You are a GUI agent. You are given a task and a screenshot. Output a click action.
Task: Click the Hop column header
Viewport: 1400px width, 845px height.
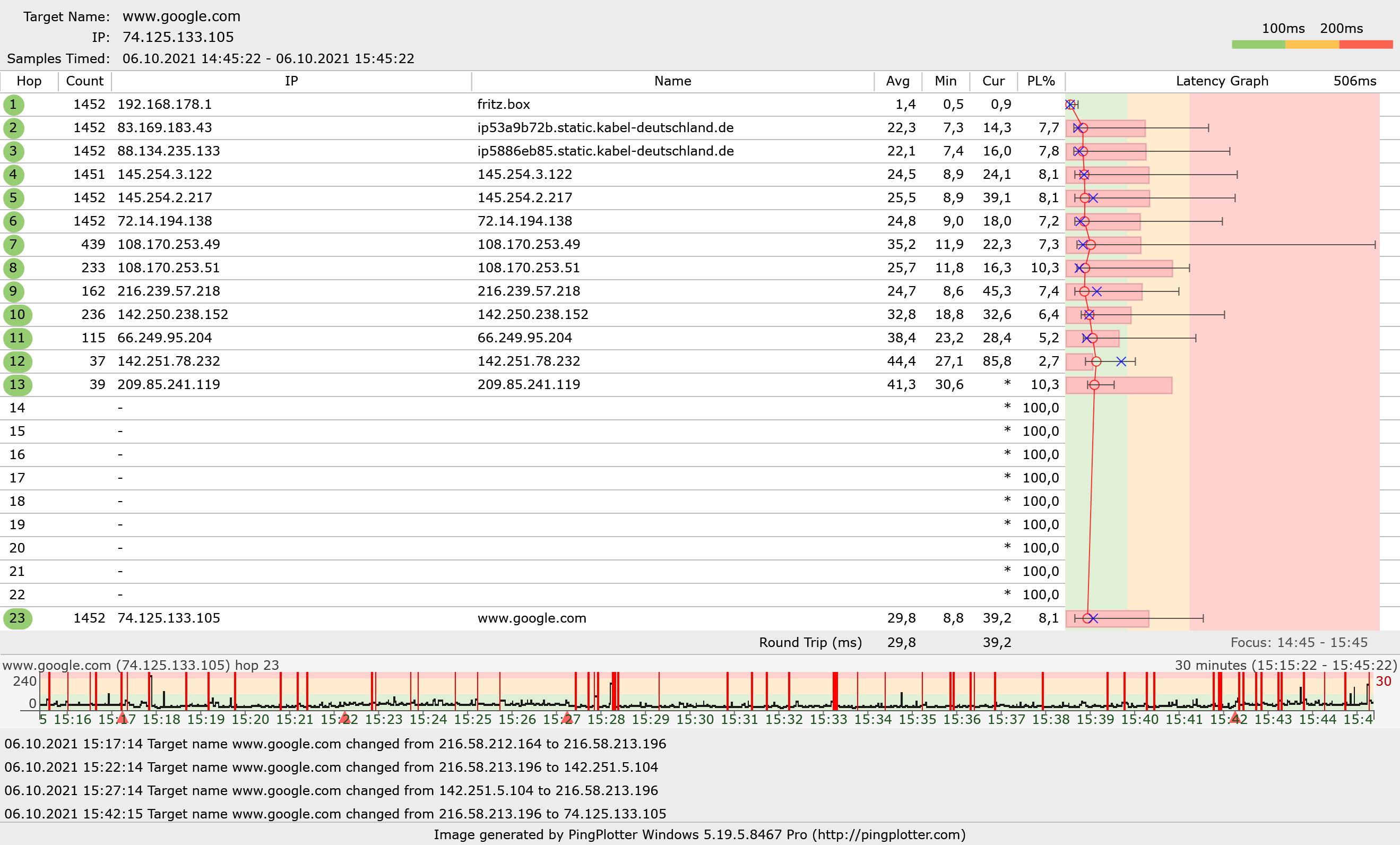pos(29,81)
